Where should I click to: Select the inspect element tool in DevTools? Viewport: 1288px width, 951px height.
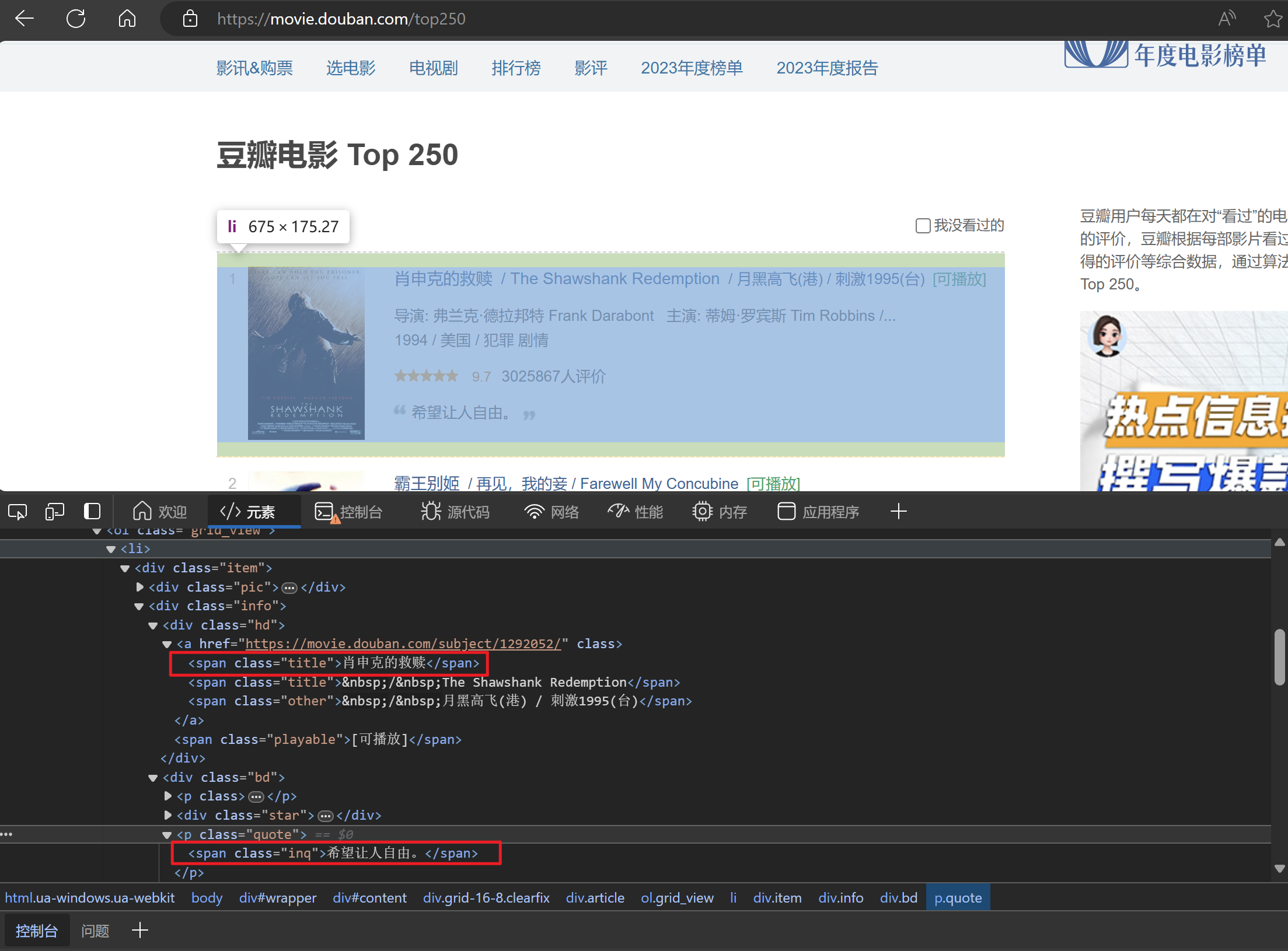[x=18, y=511]
